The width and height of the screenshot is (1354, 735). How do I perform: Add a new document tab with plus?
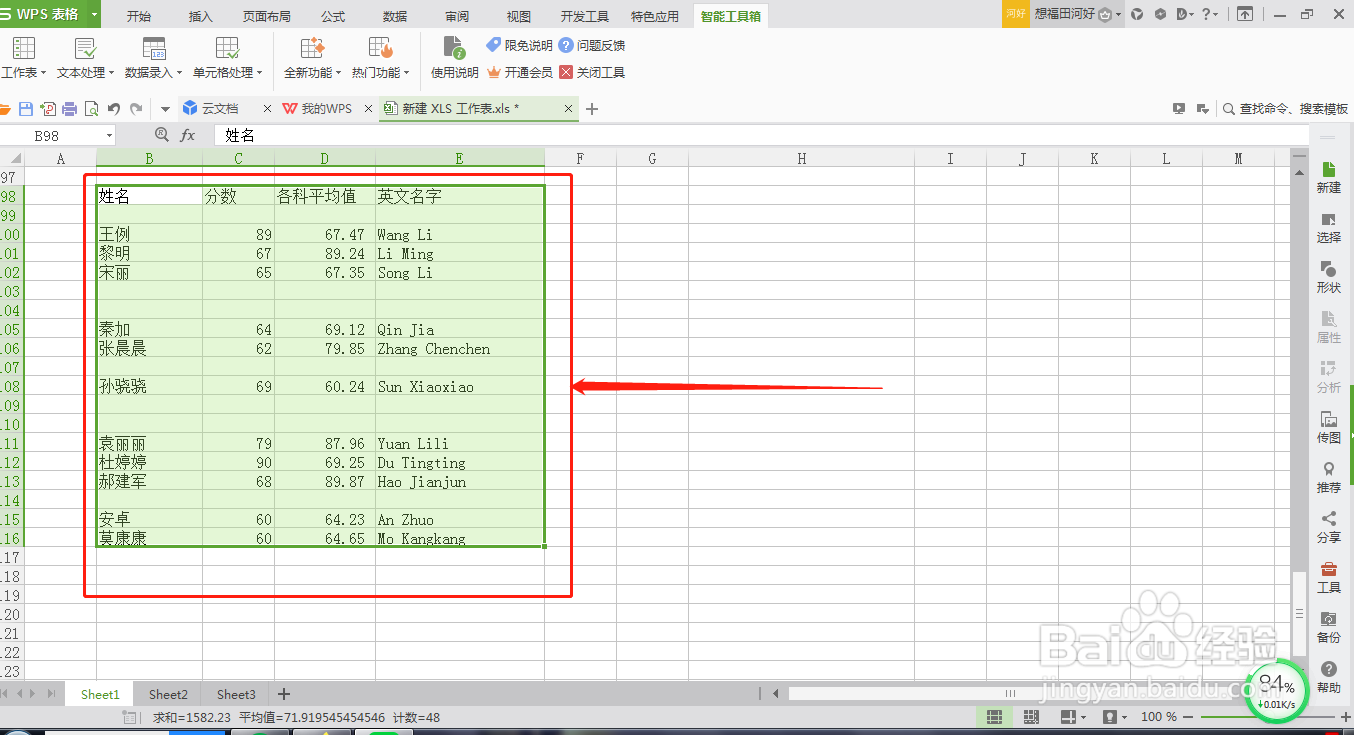[x=592, y=108]
